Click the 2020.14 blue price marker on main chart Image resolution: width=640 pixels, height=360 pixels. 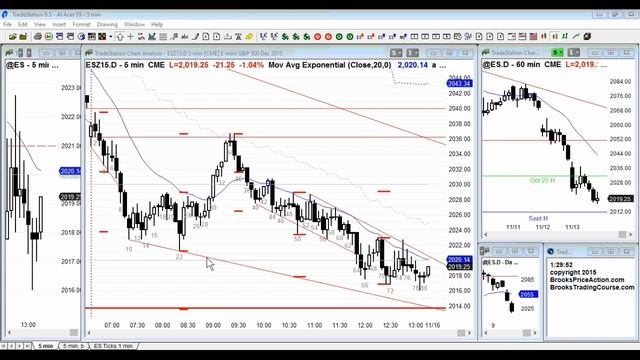point(460,260)
